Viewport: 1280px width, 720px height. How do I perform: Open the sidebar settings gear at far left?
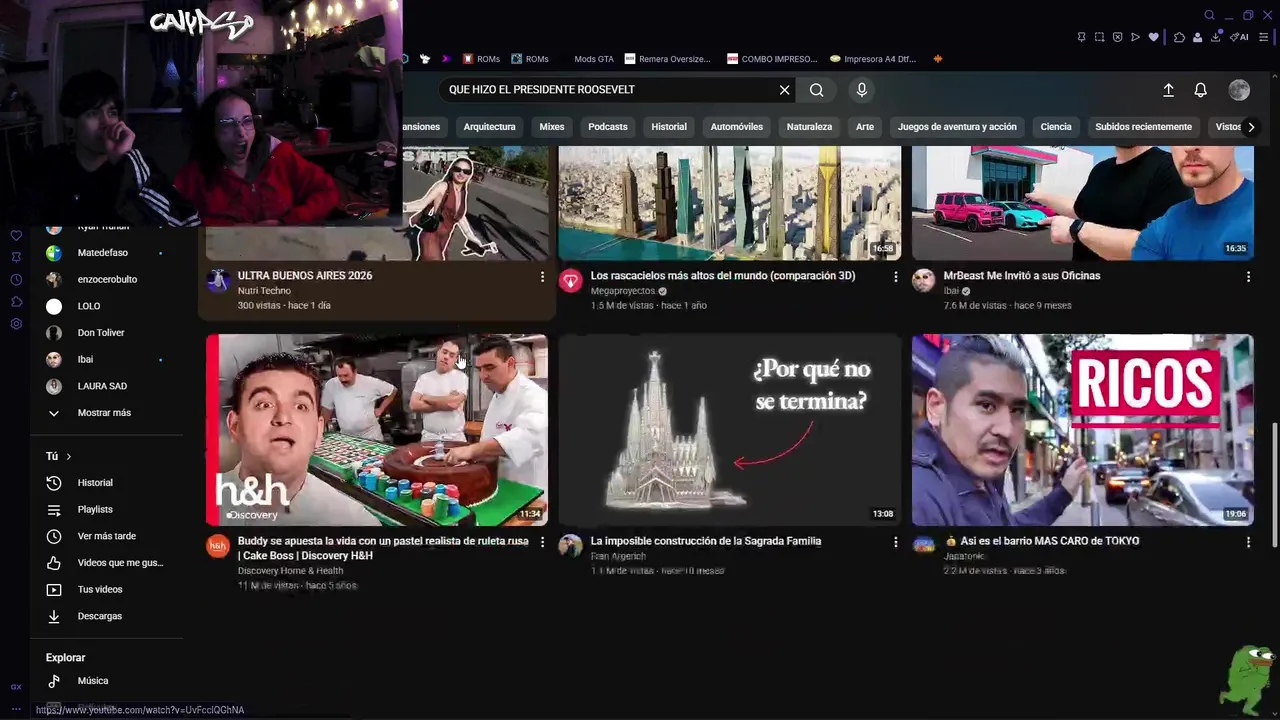tap(16, 324)
